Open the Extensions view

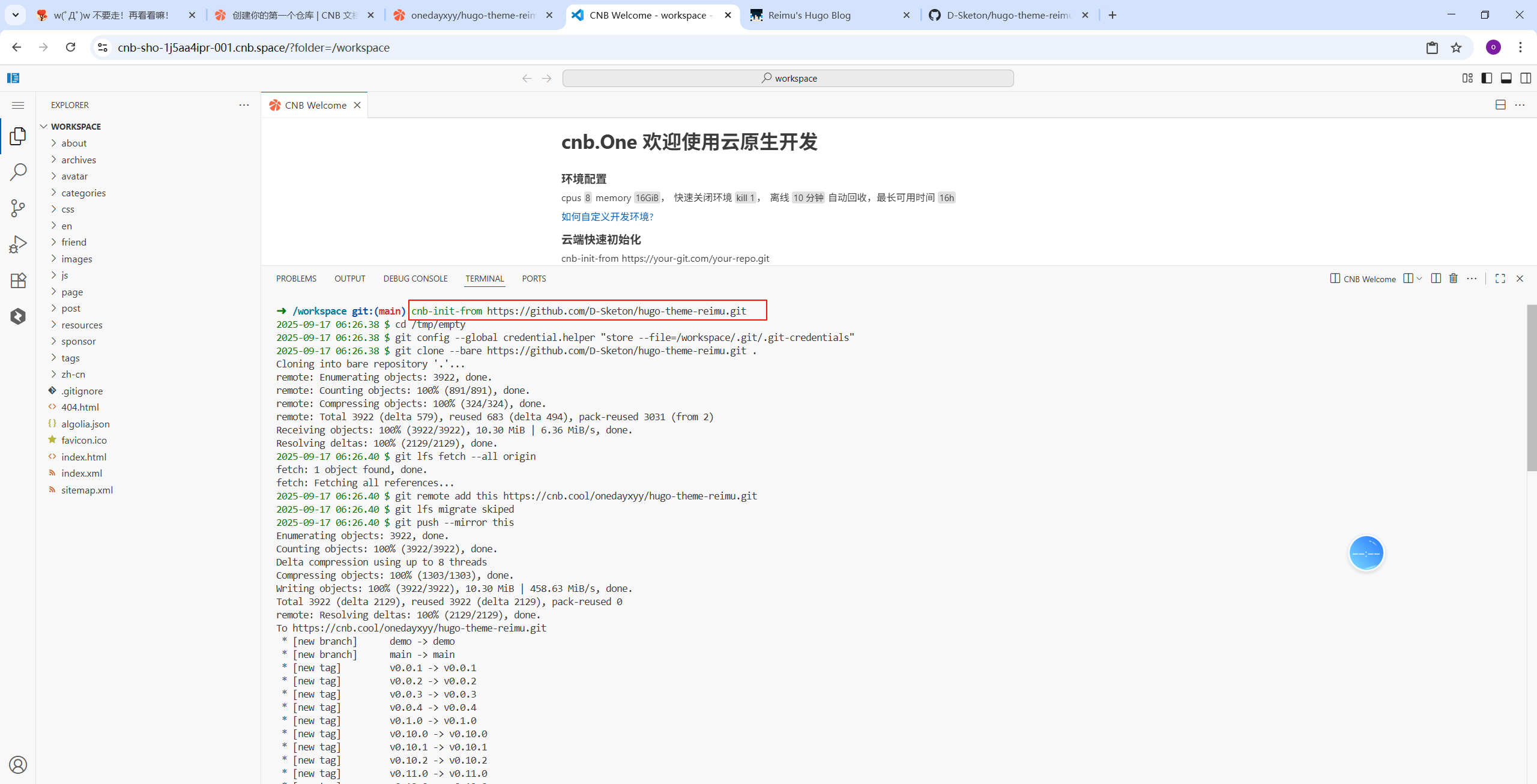click(18, 280)
